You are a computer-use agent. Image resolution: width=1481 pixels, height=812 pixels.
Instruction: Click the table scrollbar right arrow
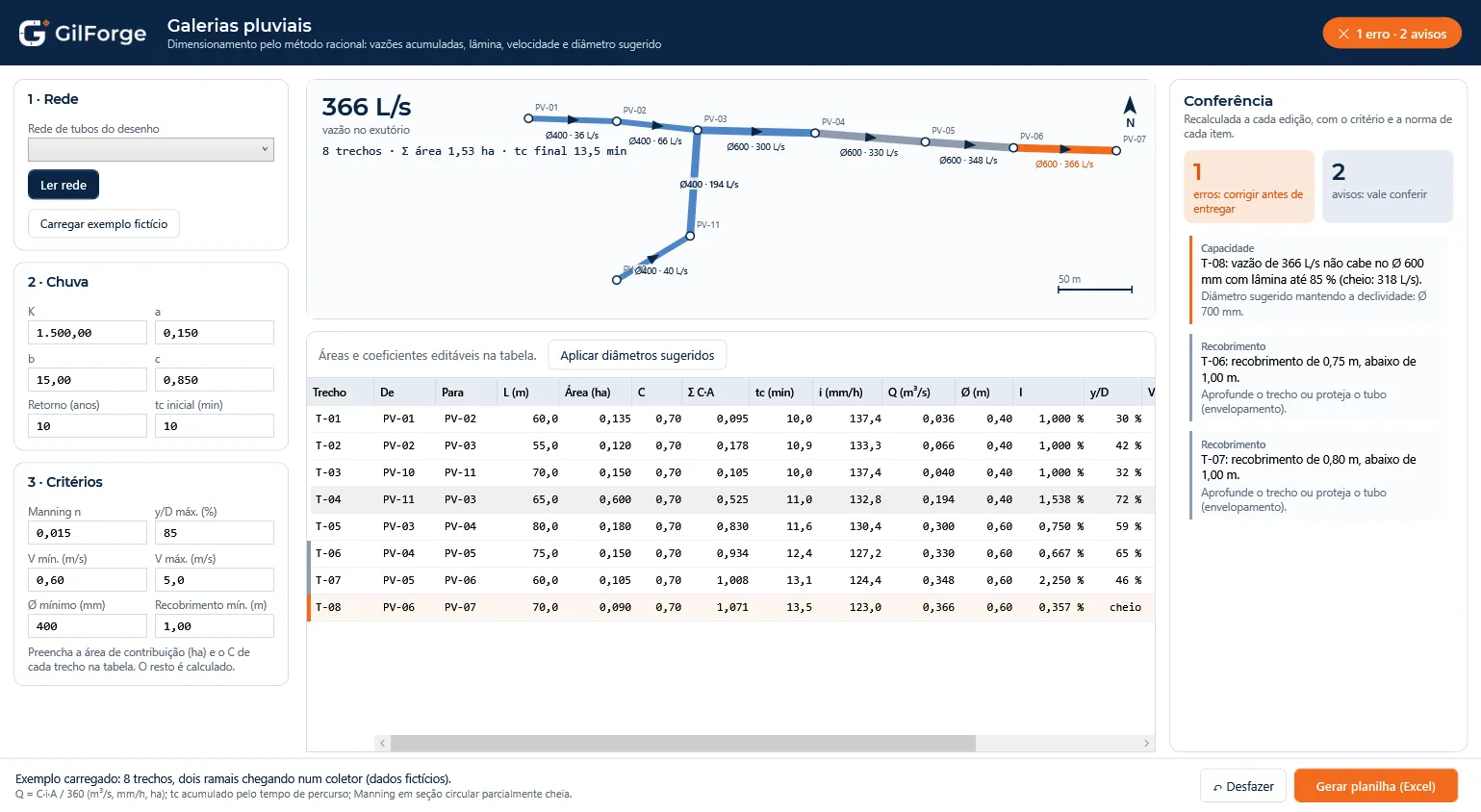point(1146,743)
